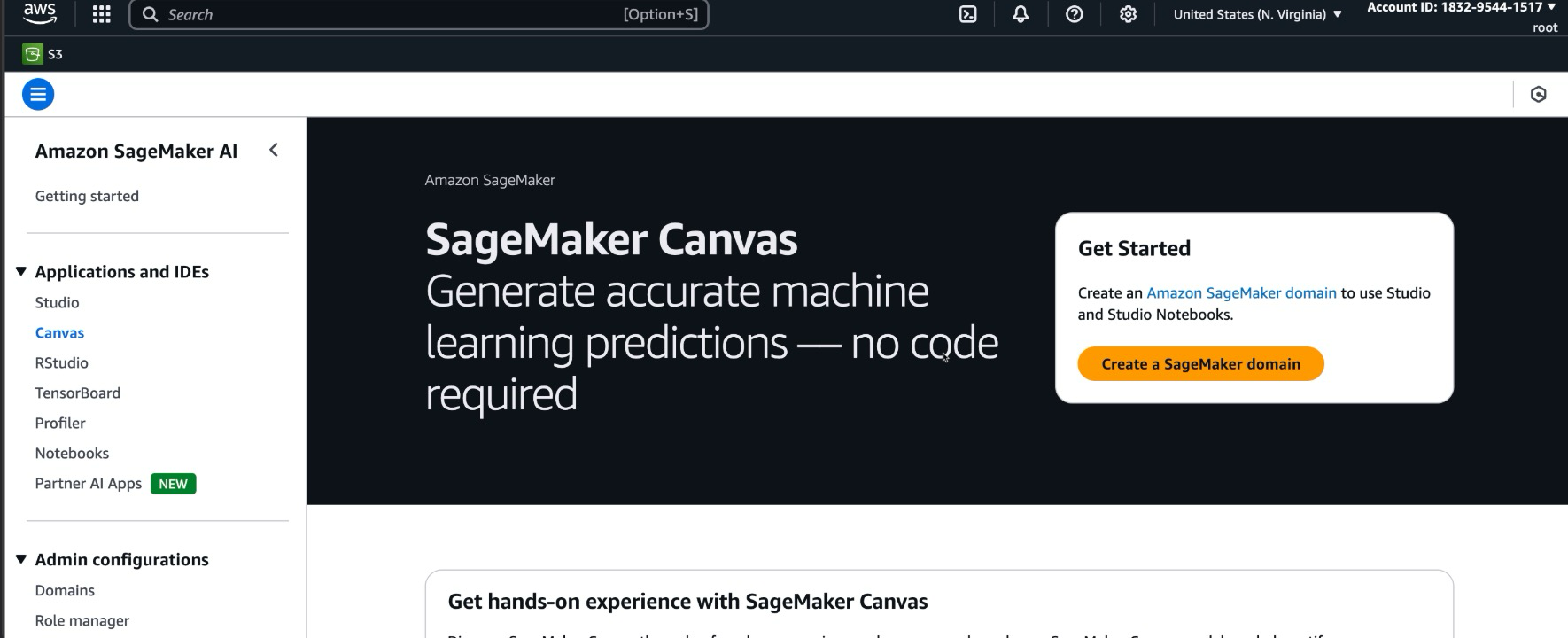The image size is (1568, 638).
Task: Launch the CloudShell terminal icon
Action: coord(968,14)
